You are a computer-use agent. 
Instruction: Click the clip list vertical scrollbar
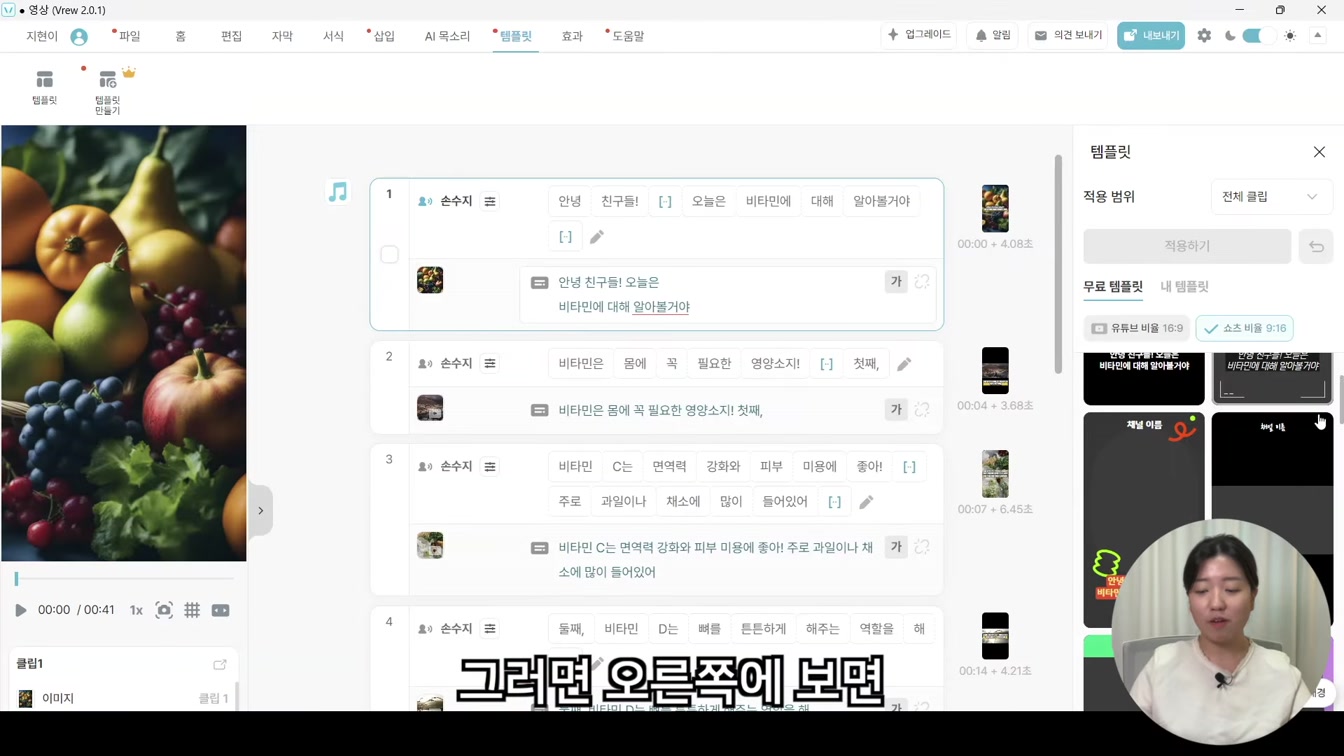pos(1058,264)
